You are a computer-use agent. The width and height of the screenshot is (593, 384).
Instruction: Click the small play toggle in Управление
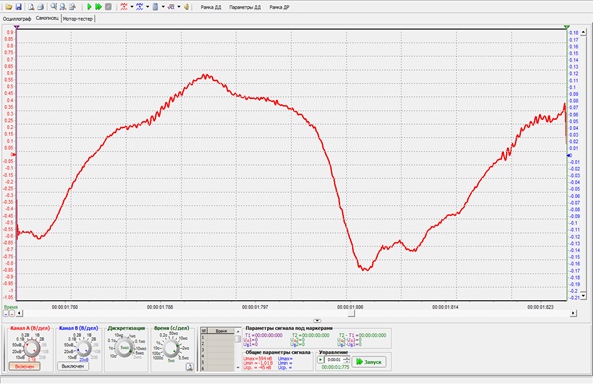click(x=321, y=360)
